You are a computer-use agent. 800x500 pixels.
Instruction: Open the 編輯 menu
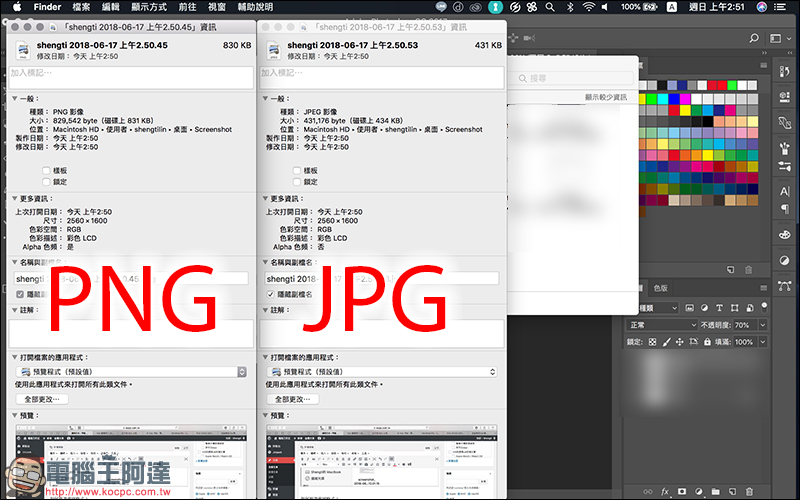[x=111, y=7]
